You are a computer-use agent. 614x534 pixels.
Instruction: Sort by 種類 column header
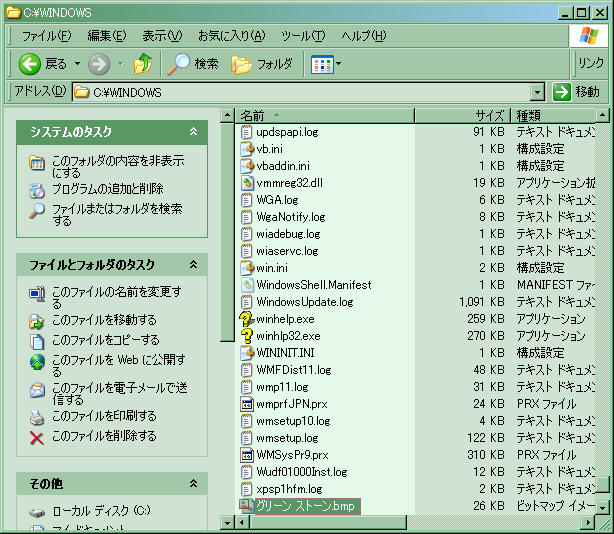[x=553, y=116]
